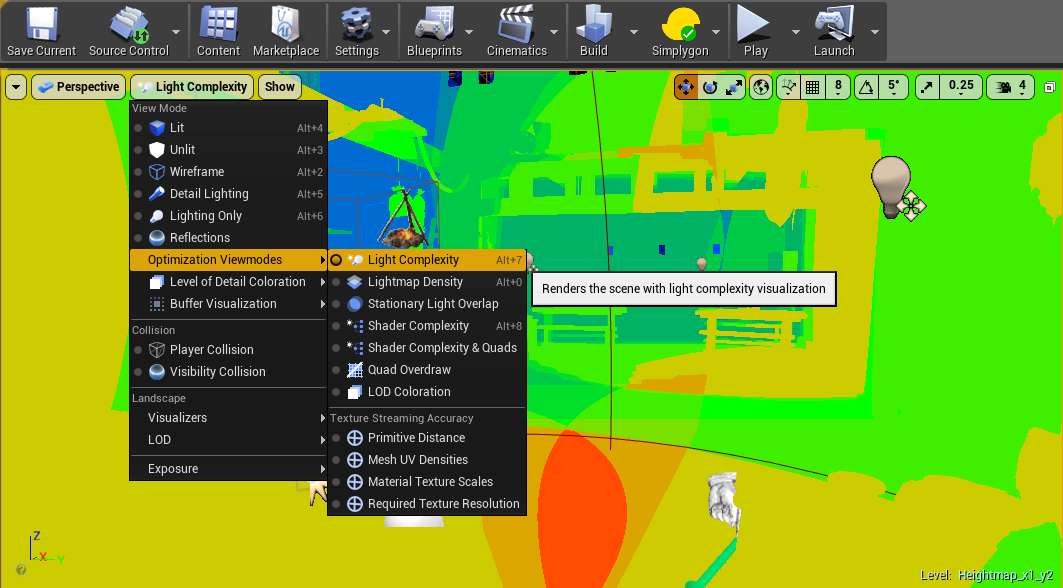This screenshot has height=588, width=1063.
Task: Select the translate gizmo tool
Action: (x=686, y=87)
